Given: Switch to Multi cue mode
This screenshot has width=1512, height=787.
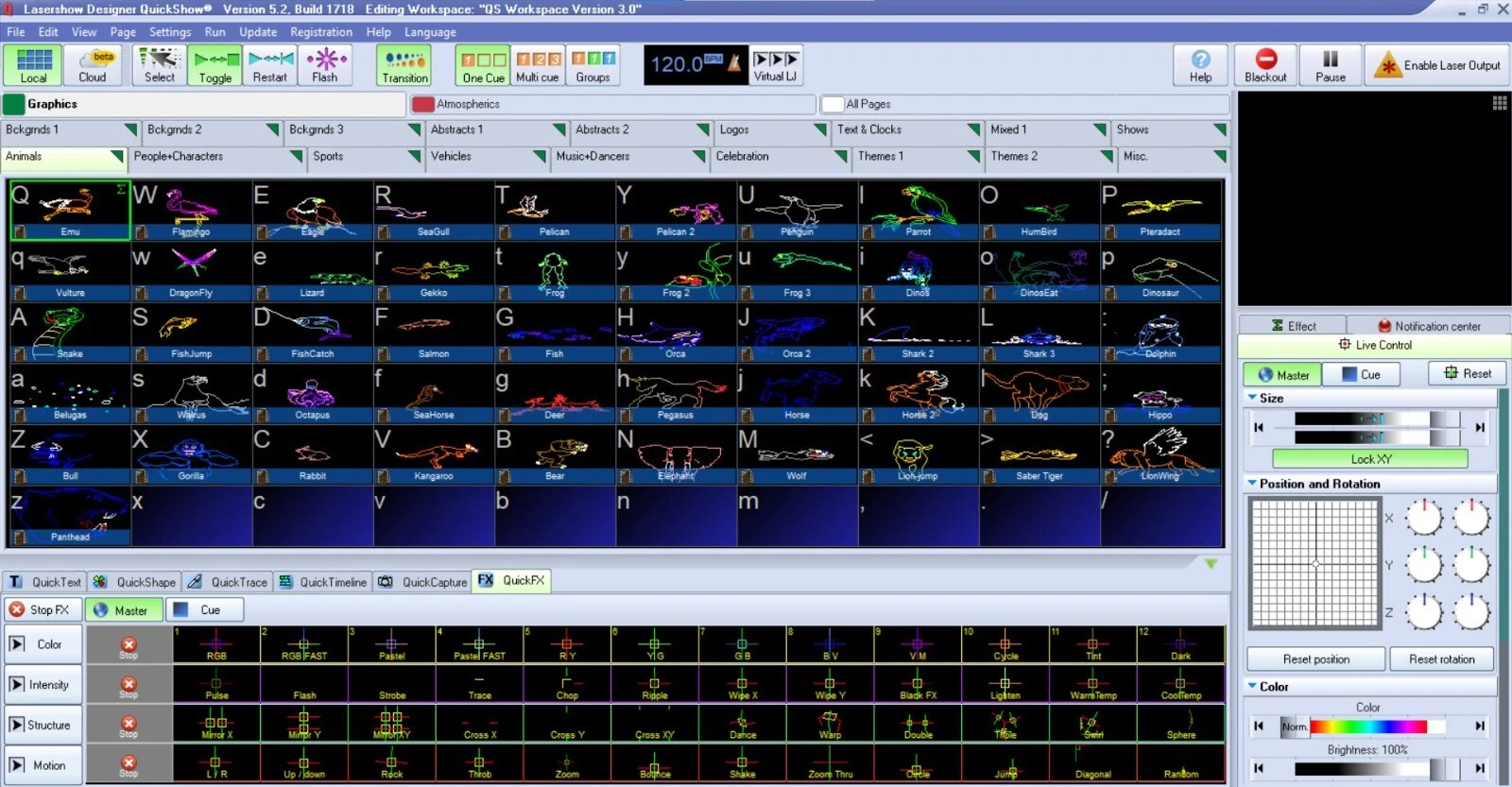Looking at the screenshot, I should tap(538, 65).
